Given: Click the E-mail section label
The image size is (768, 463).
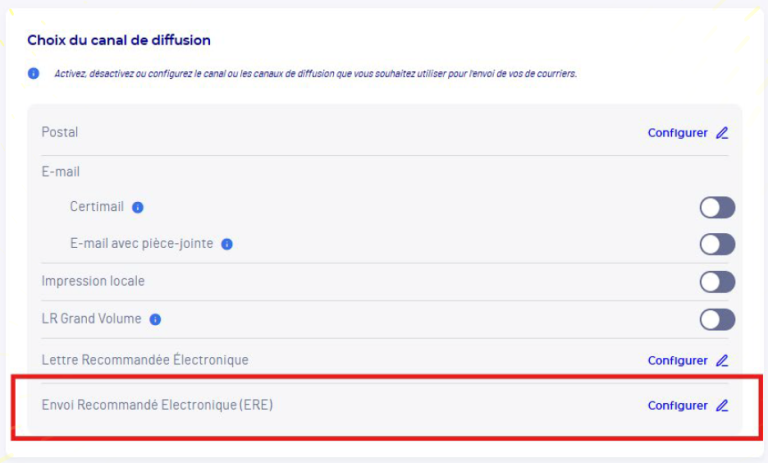Looking at the screenshot, I should tap(60, 171).
